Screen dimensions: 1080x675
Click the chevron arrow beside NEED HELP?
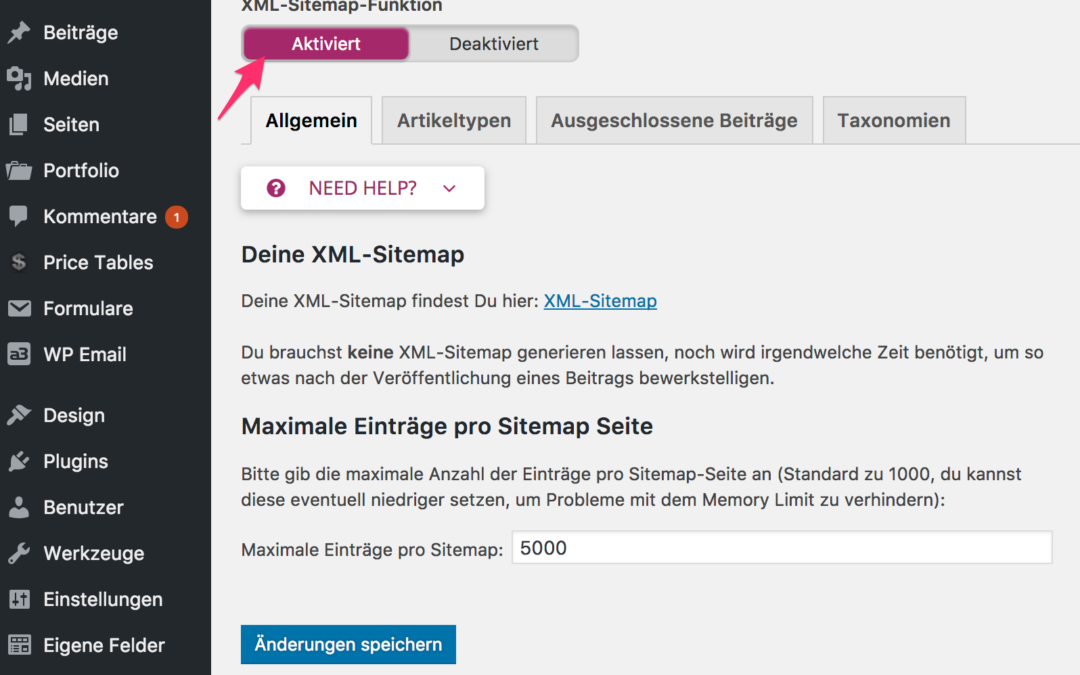pyautogui.click(x=448, y=188)
